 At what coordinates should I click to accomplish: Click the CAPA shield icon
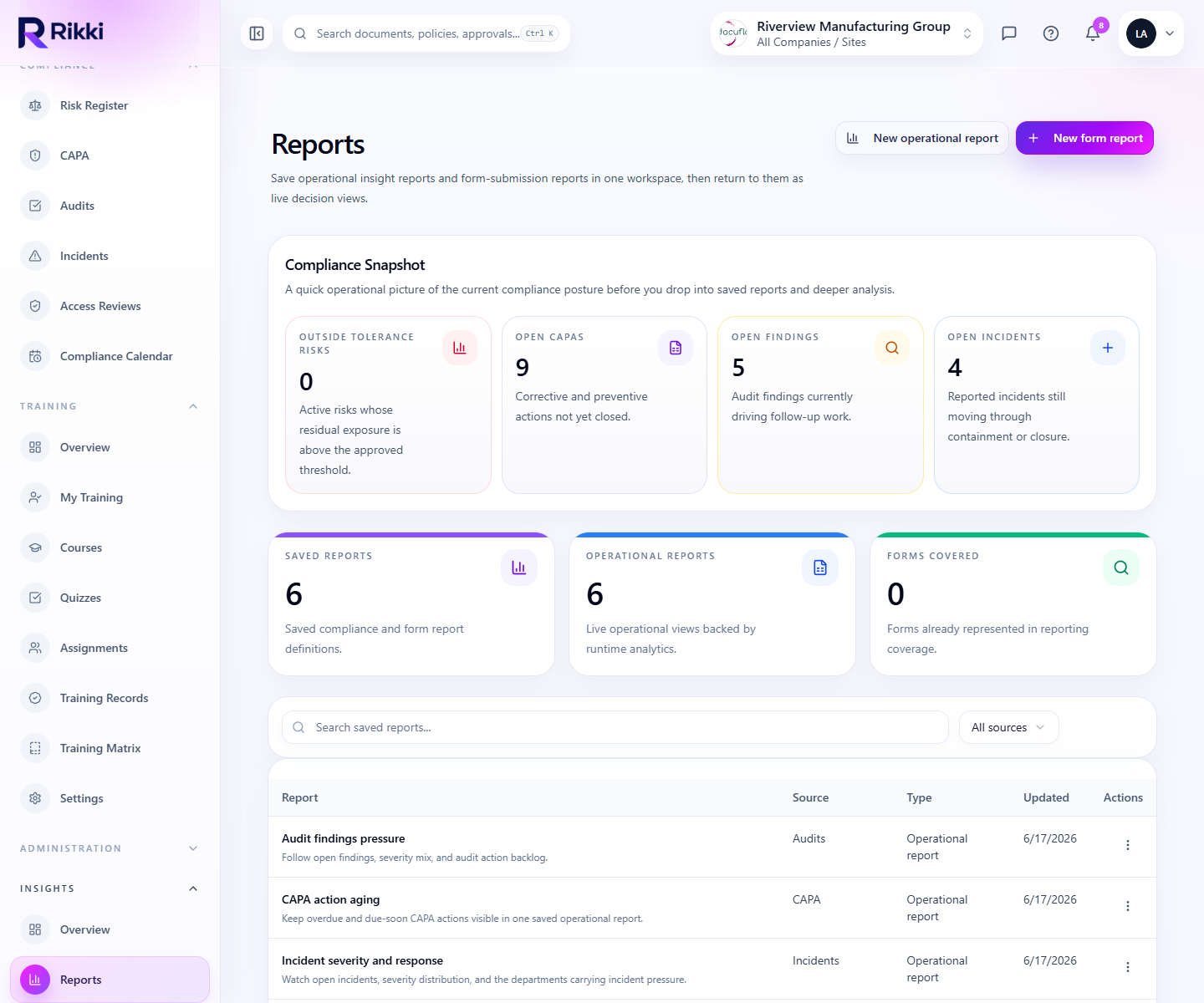[35, 155]
